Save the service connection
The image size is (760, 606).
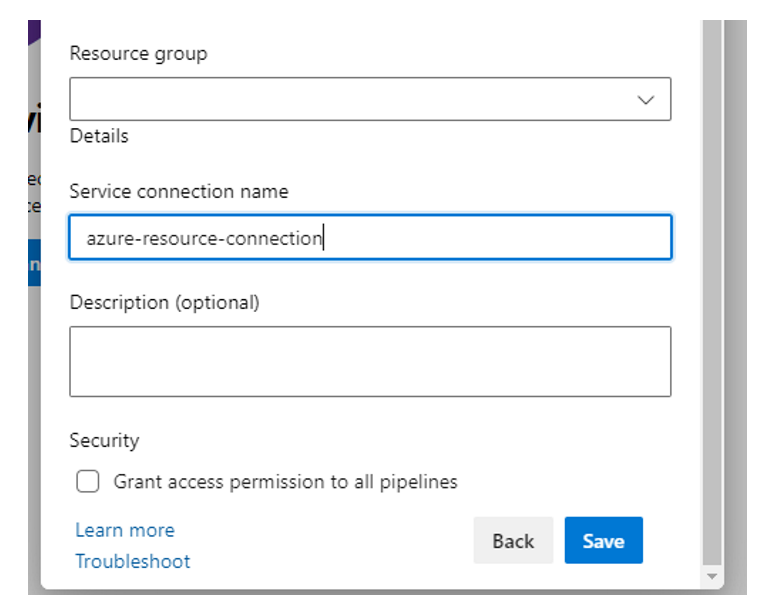point(603,541)
